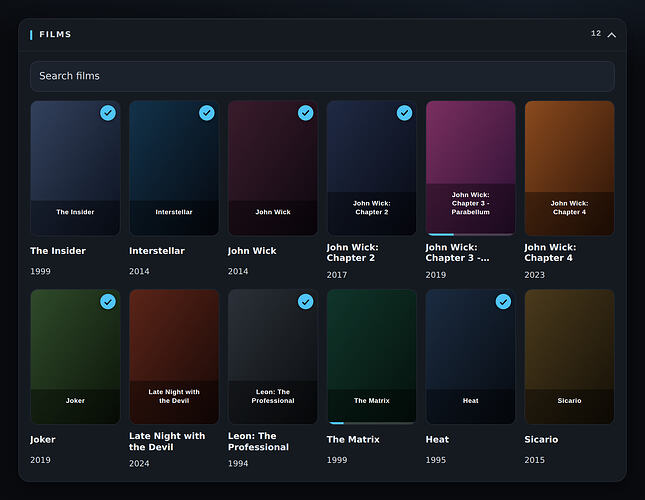Image resolution: width=645 pixels, height=500 pixels.
Task: Select the Sicario poster thumbnail
Action: click(569, 356)
